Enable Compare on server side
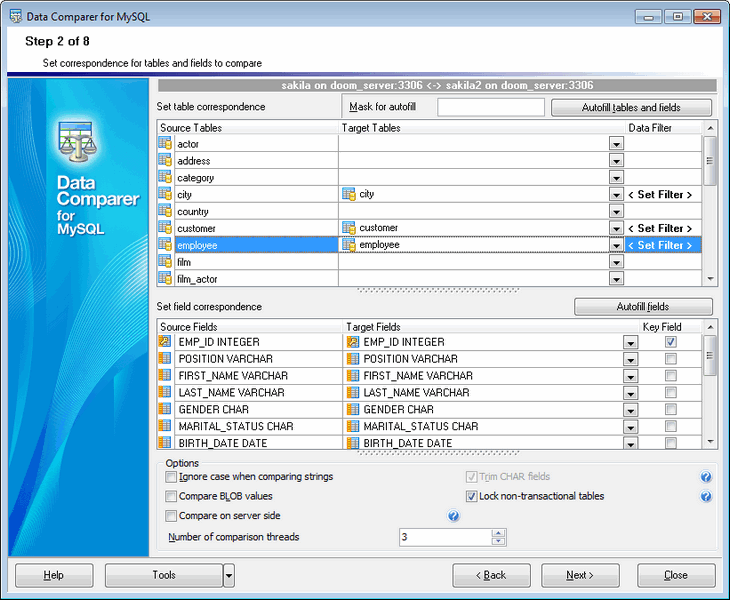The image size is (730, 600). [x=171, y=516]
